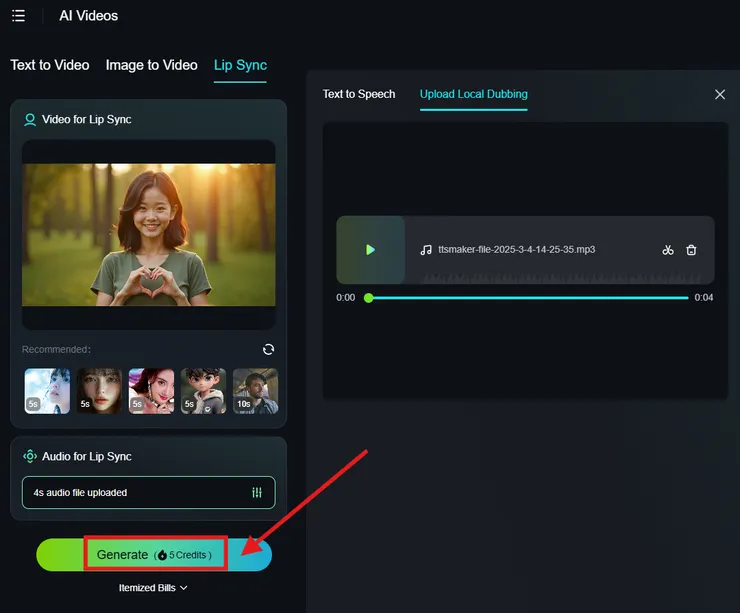Select the second recommended face thumbnail
Image resolution: width=740 pixels, height=613 pixels.
(99, 391)
